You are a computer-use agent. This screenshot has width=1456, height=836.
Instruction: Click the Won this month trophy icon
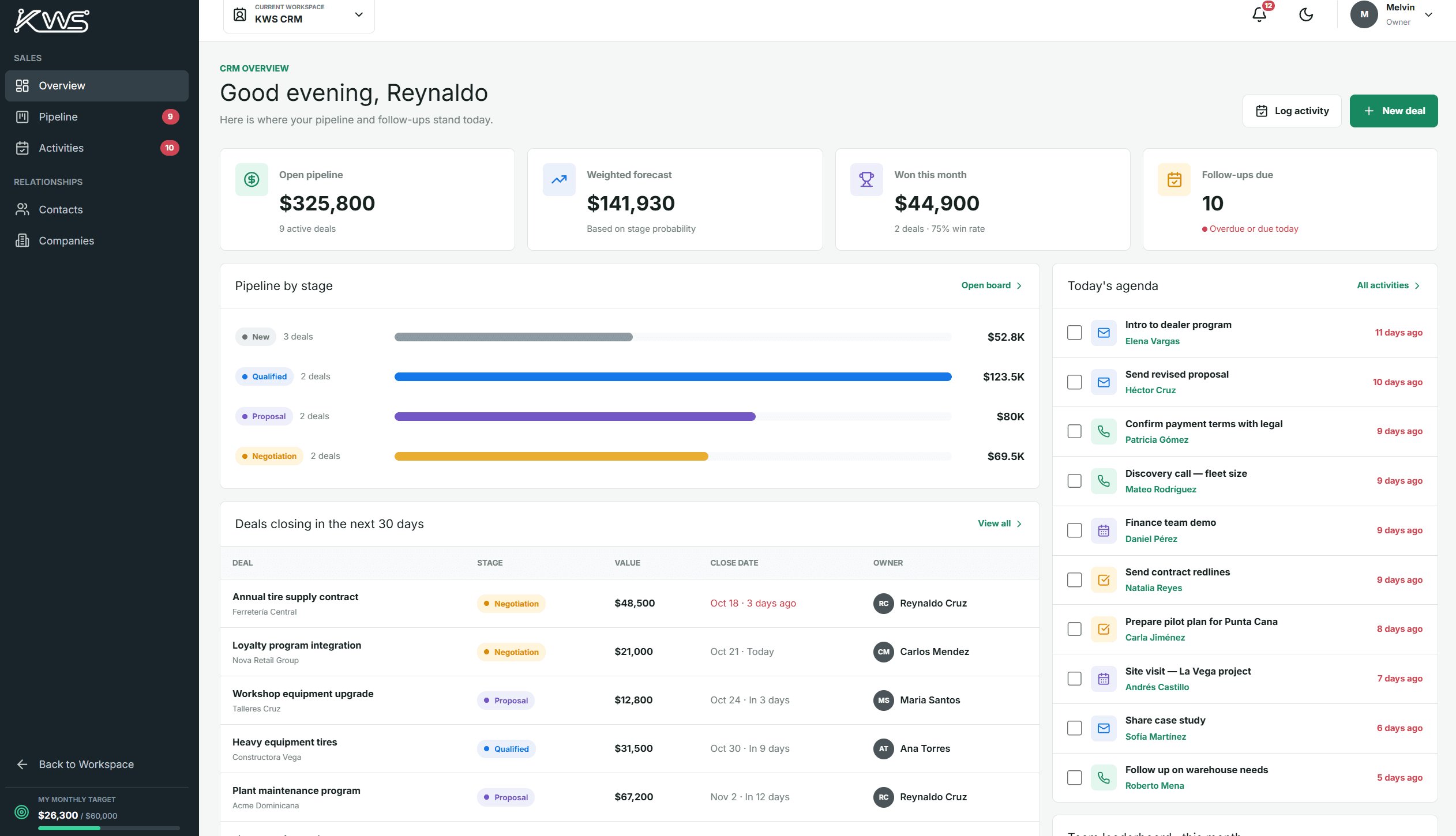pyautogui.click(x=866, y=179)
